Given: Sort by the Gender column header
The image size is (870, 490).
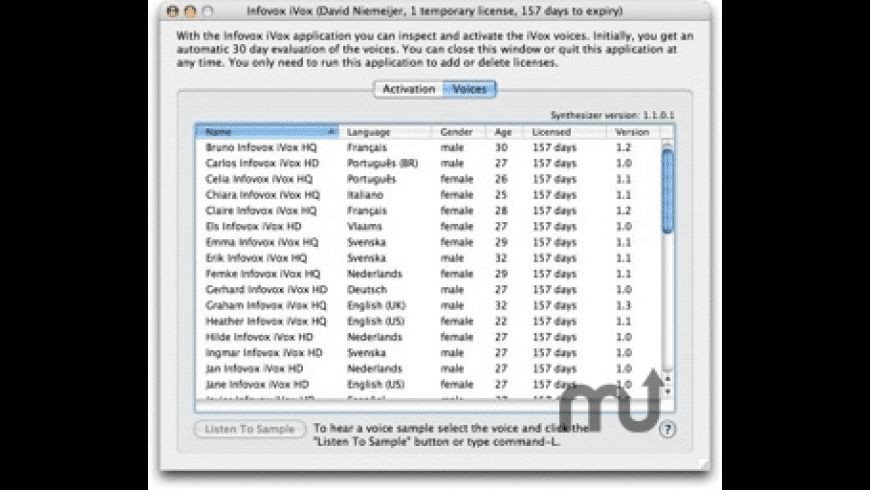Looking at the screenshot, I should 459,132.
